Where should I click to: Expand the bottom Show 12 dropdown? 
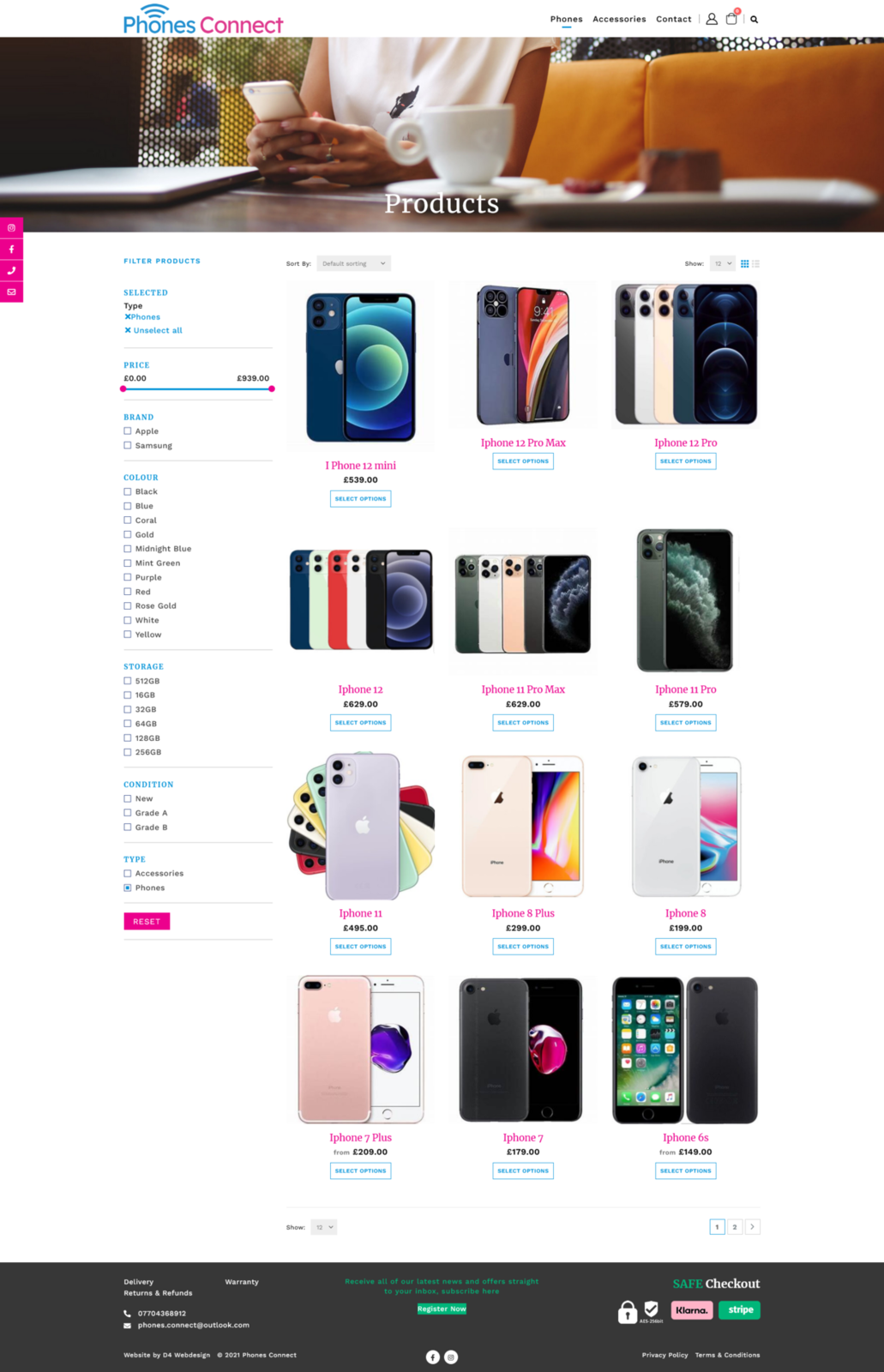point(324,1227)
